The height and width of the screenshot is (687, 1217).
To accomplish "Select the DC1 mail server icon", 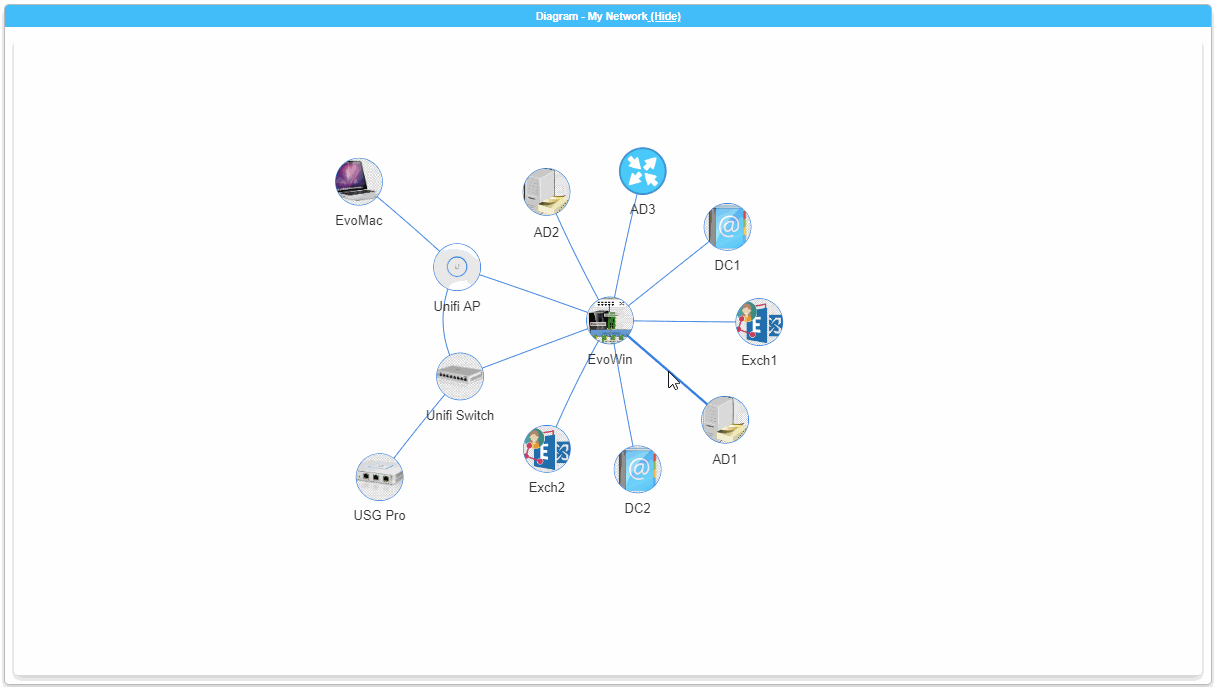I will [x=728, y=226].
